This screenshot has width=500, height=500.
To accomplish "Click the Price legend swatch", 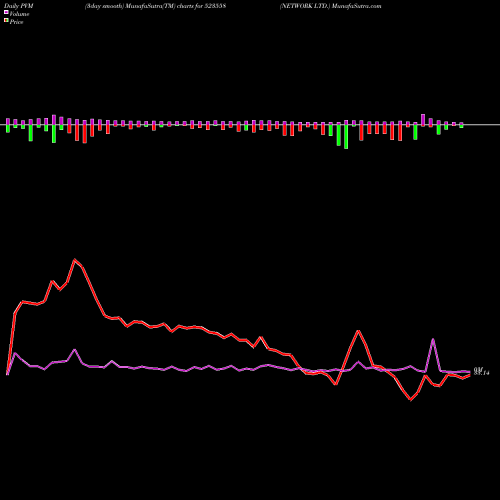I will [6, 21].
